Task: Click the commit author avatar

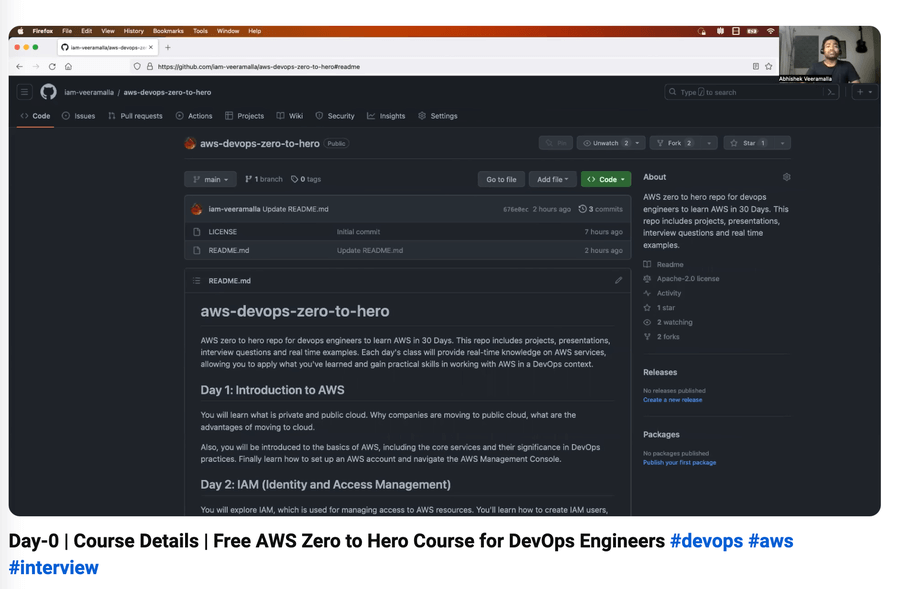Action: pos(196,210)
